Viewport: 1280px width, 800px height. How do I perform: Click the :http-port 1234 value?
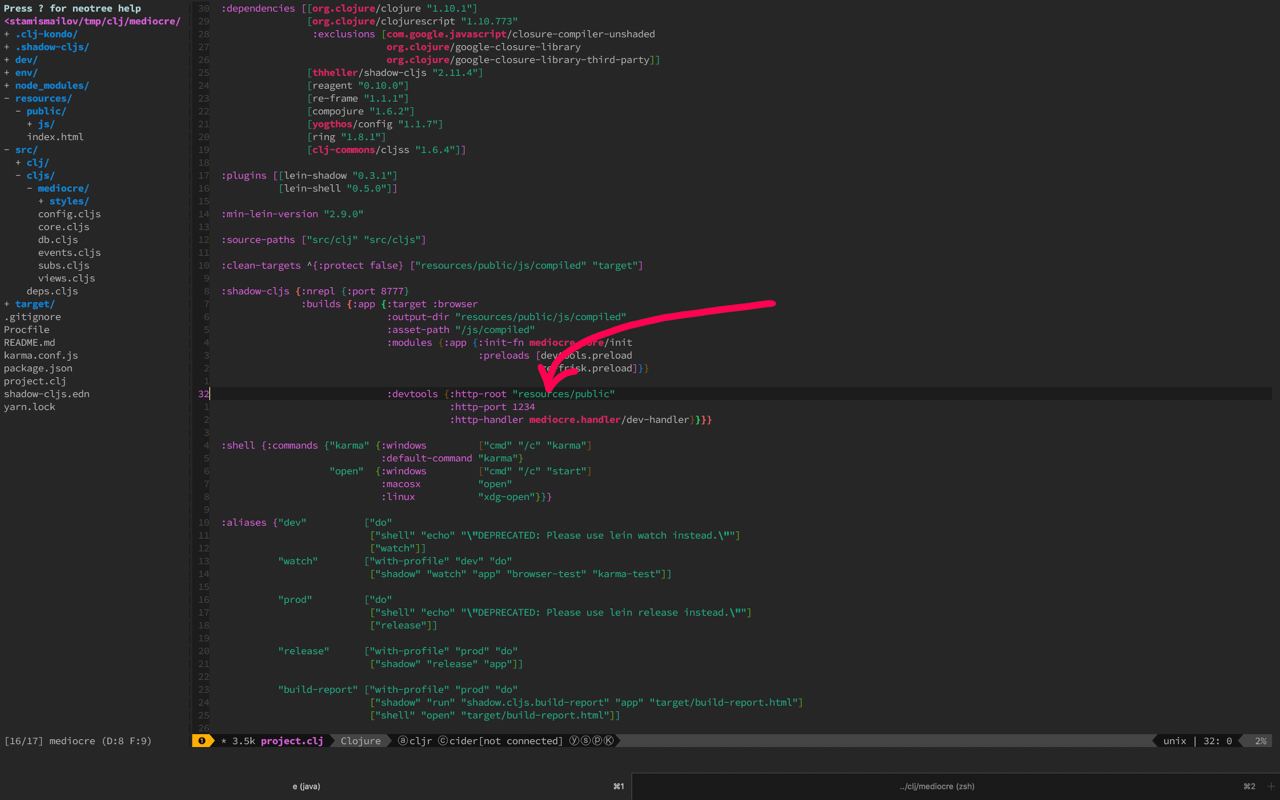point(492,407)
